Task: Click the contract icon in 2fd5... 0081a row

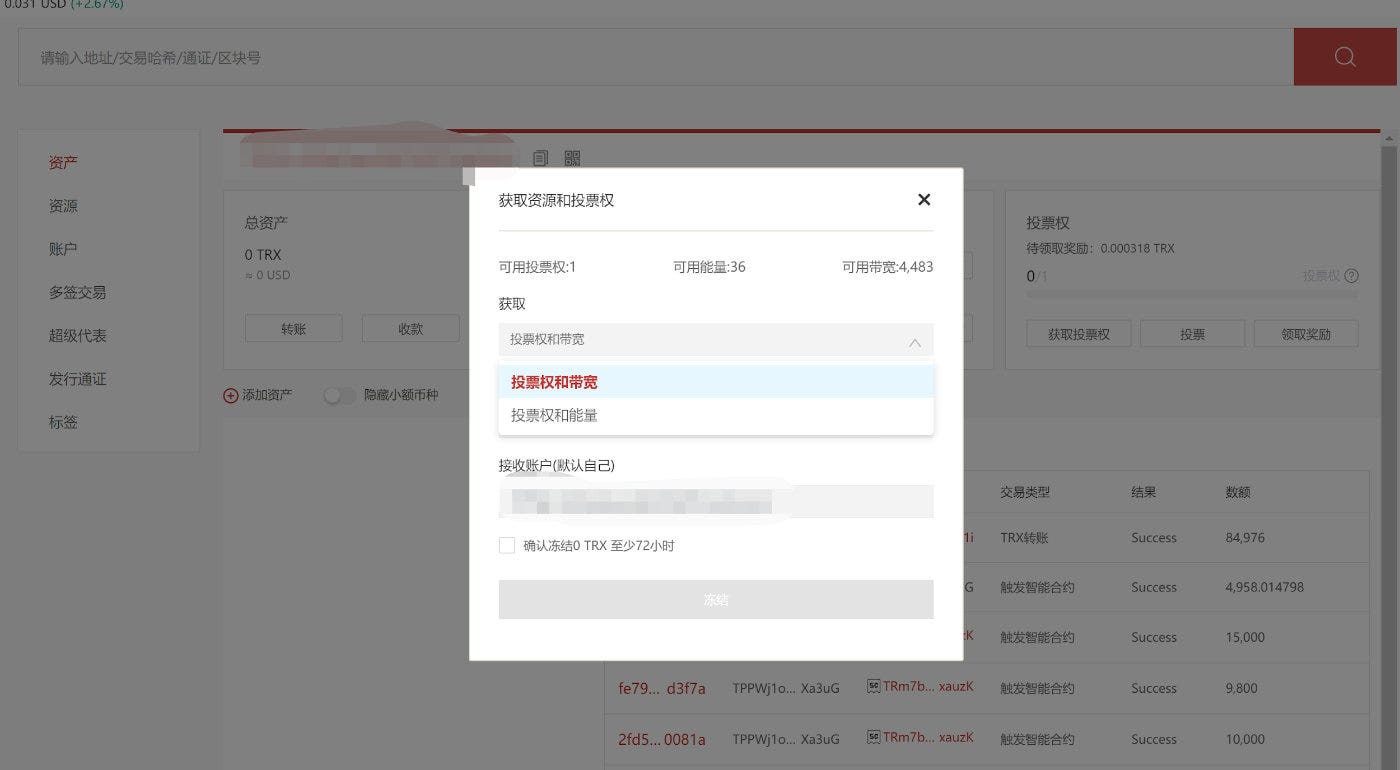Action: (873, 738)
